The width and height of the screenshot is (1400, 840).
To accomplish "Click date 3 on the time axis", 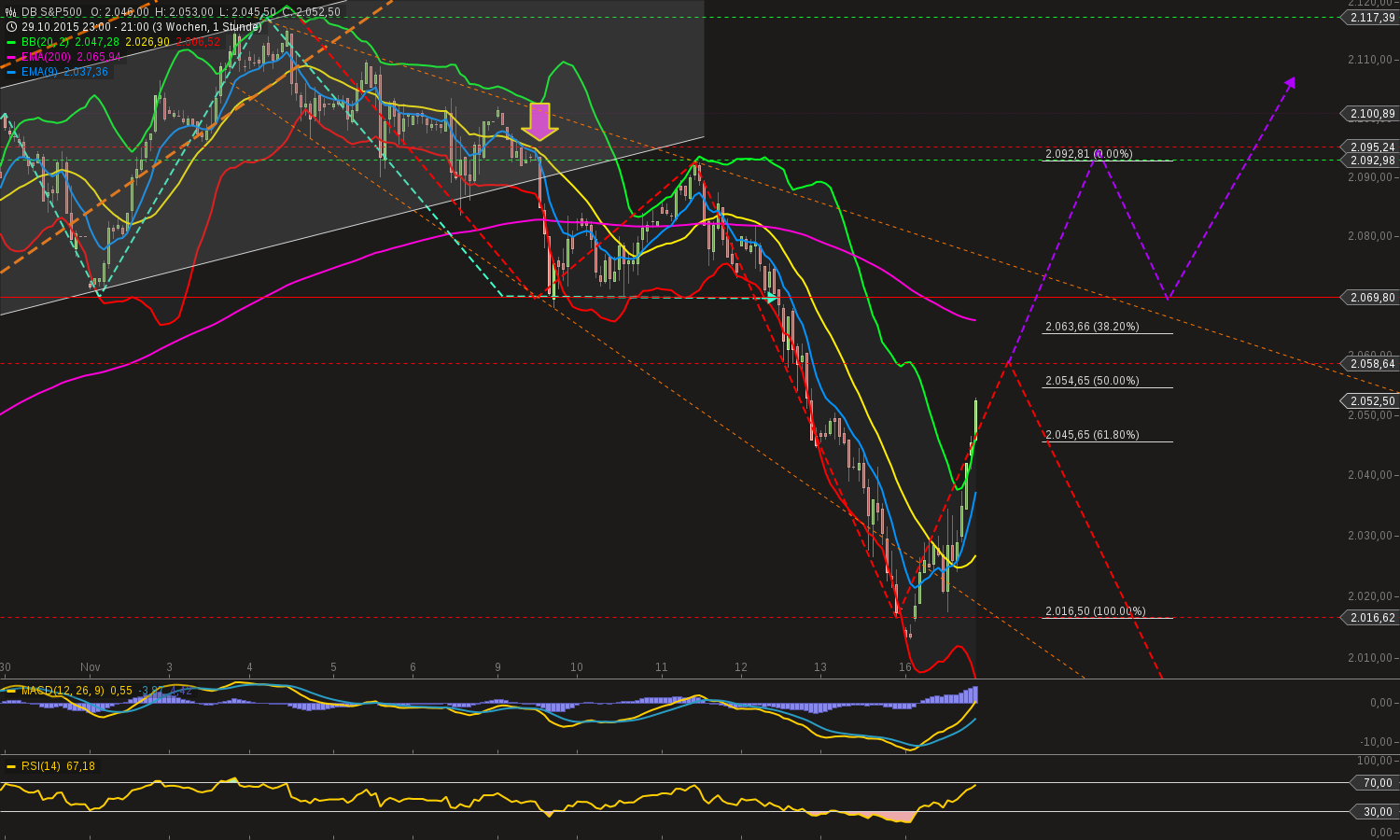I will [x=169, y=667].
